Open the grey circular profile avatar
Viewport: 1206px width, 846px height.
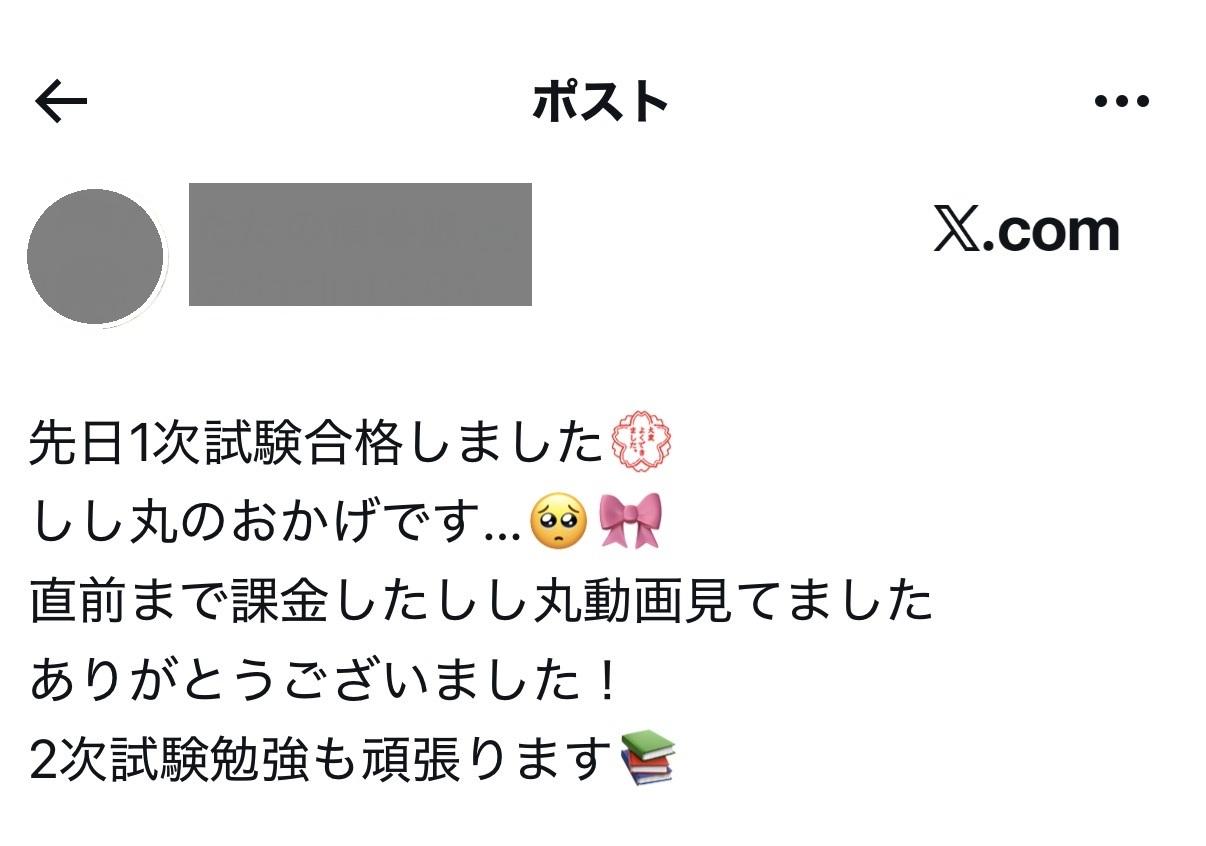[95, 257]
